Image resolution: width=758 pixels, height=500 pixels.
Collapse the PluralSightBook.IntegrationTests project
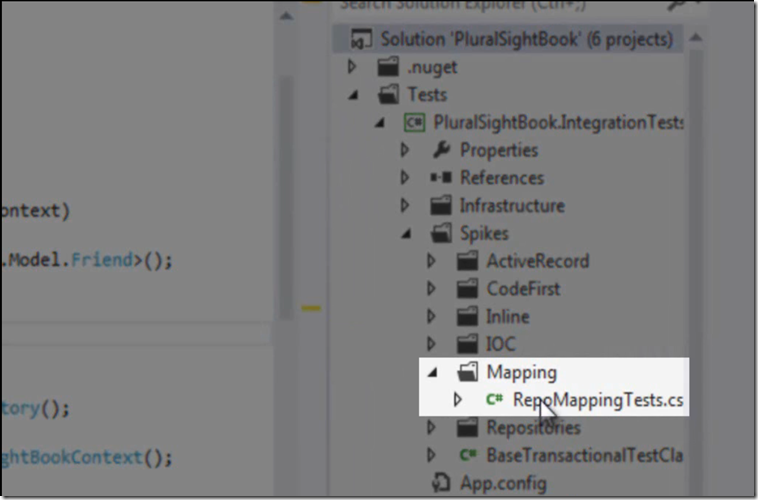point(380,123)
